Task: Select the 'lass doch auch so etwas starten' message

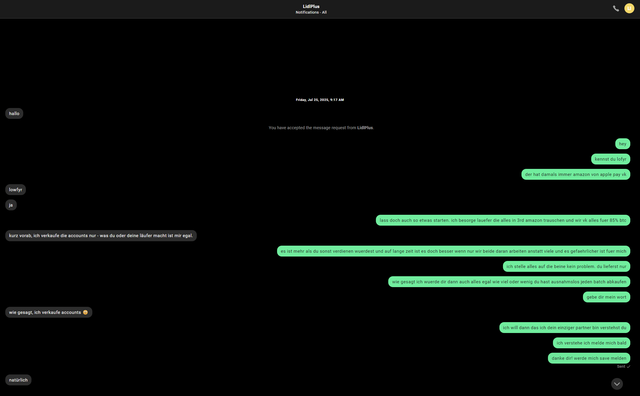Action: pyautogui.click(x=503, y=220)
